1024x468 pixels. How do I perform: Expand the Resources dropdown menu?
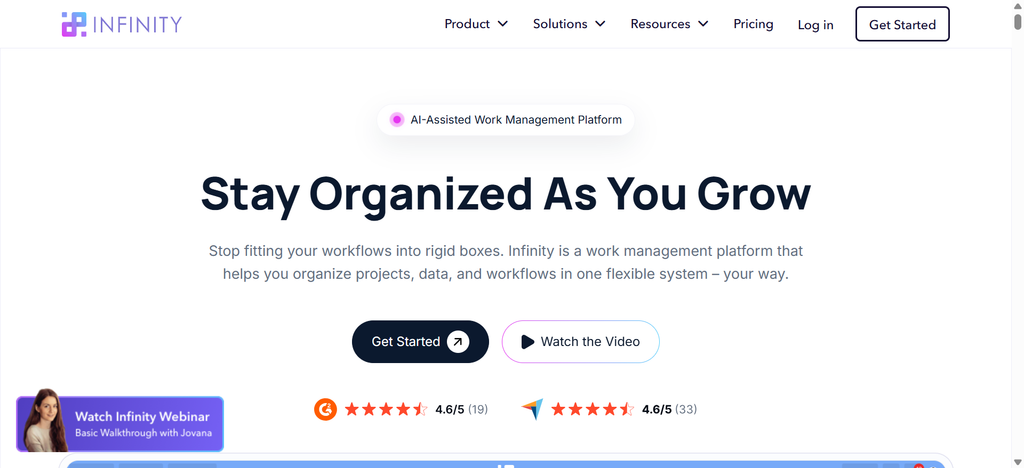coord(669,24)
